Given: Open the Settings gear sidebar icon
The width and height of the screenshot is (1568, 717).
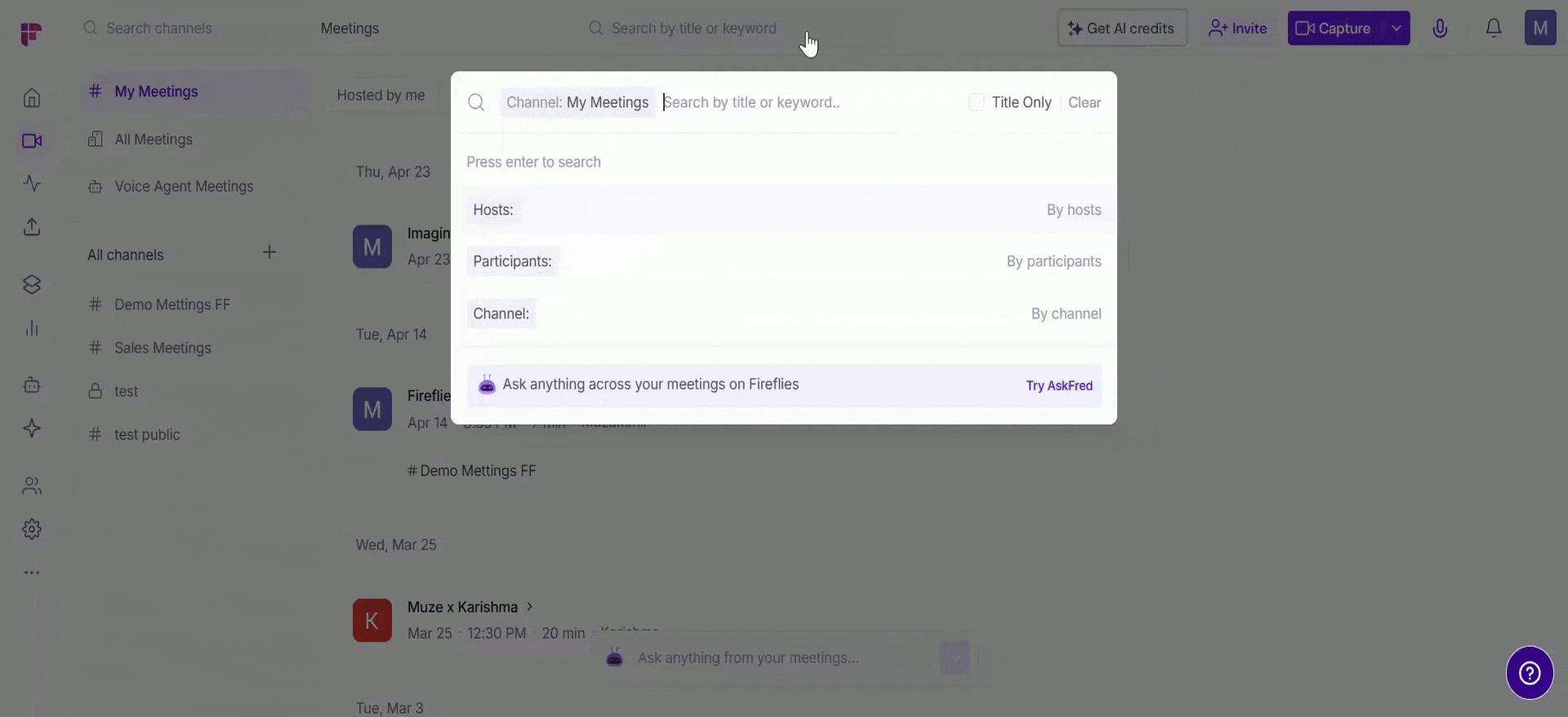Looking at the screenshot, I should [32, 529].
